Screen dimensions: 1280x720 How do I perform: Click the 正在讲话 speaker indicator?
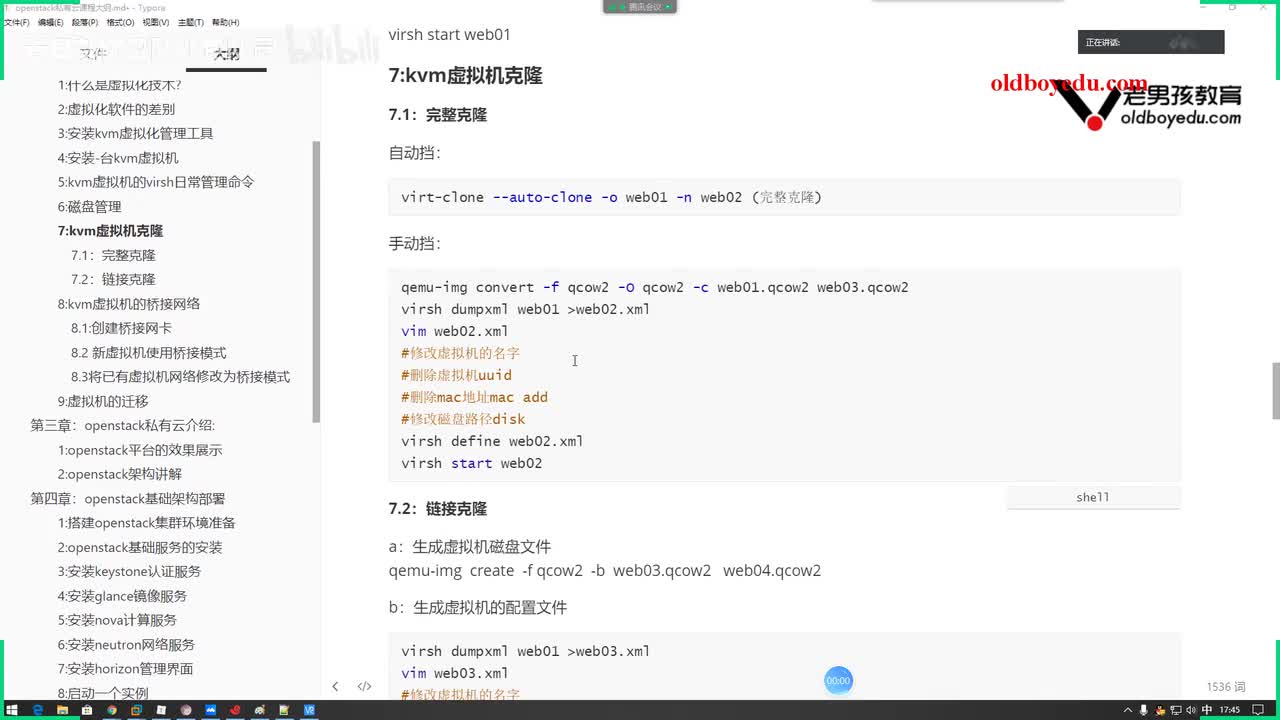(1151, 42)
